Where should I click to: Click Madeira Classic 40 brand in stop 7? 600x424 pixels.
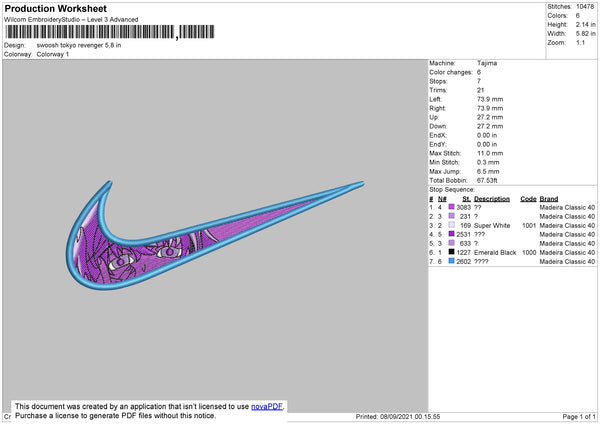tap(567, 261)
